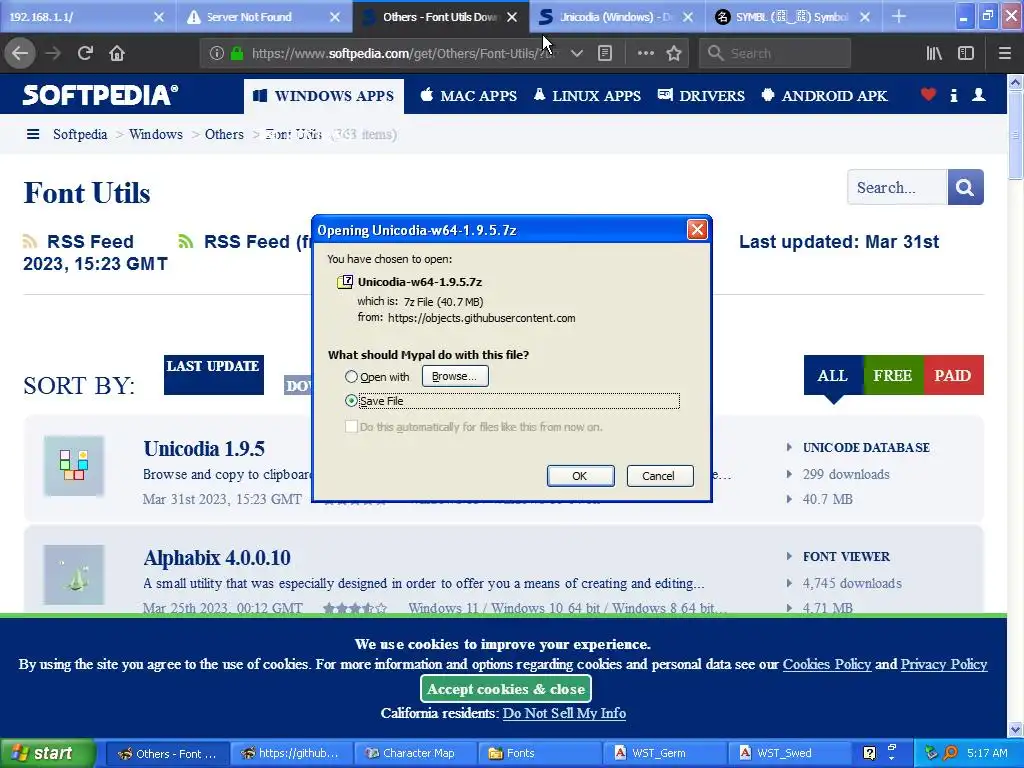Confirm the download with OK

tap(580, 476)
